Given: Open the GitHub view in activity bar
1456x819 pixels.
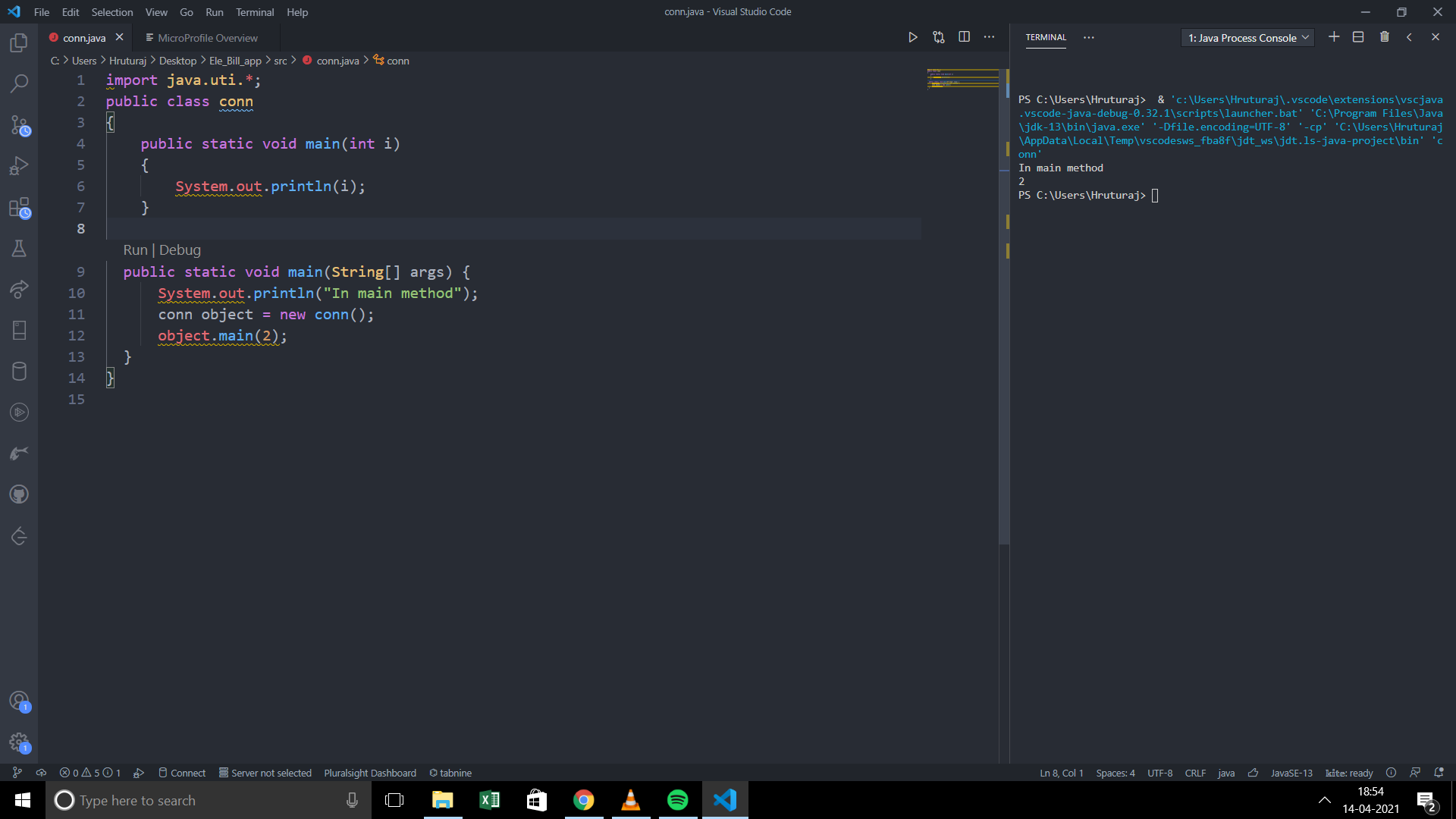Looking at the screenshot, I should click(x=19, y=494).
